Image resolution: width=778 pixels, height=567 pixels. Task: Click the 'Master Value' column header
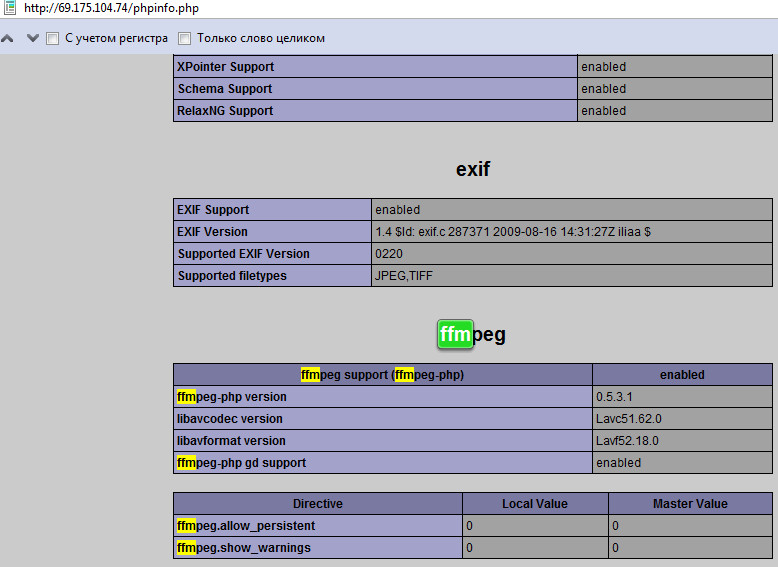pyautogui.click(x=690, y=504)
